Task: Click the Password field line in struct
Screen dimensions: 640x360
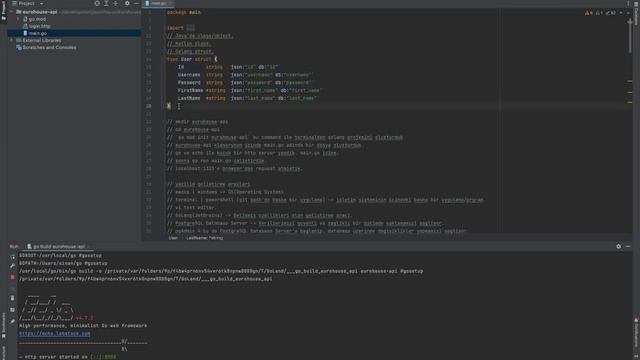Action: coord(246,83)
